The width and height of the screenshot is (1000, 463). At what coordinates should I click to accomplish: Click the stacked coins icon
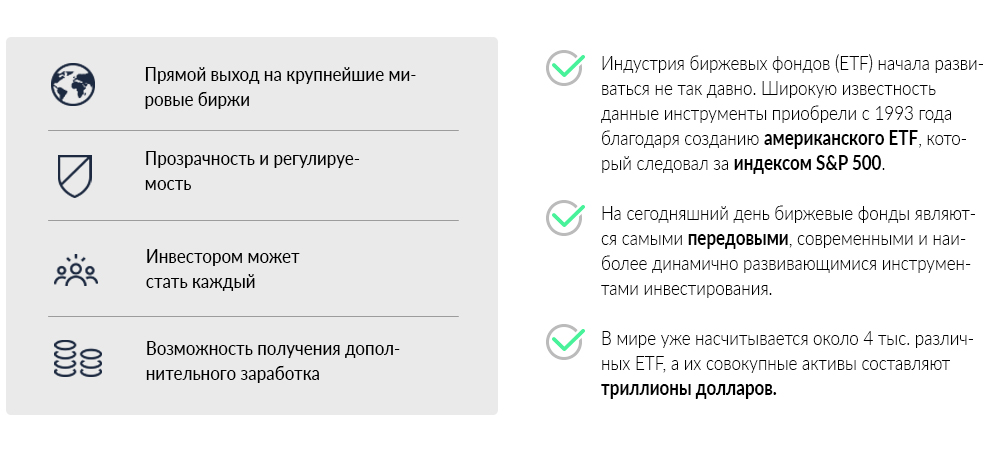point(77,358)
